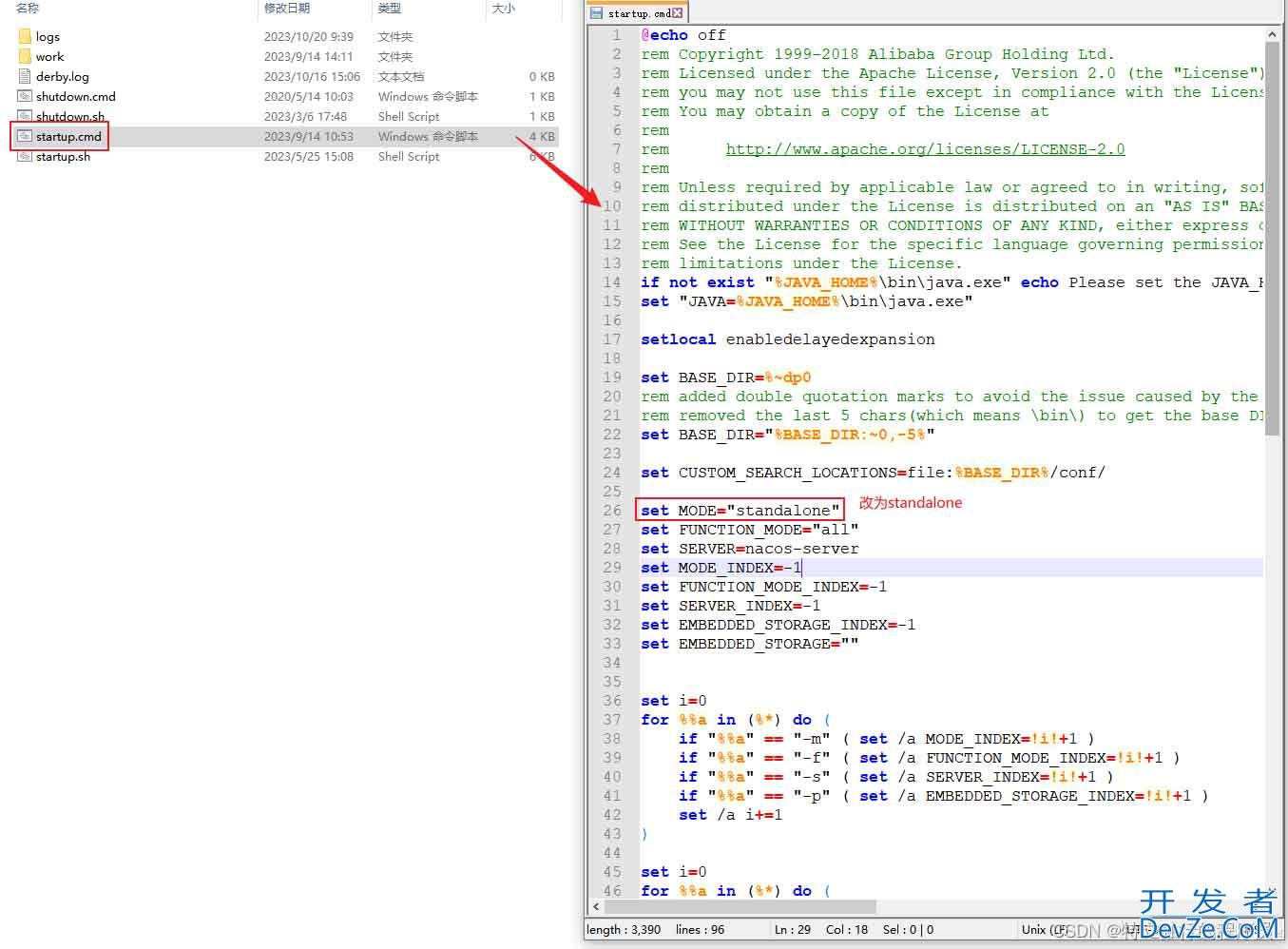
Task: Click line number 26 in margin
Action: pos(612,511)
